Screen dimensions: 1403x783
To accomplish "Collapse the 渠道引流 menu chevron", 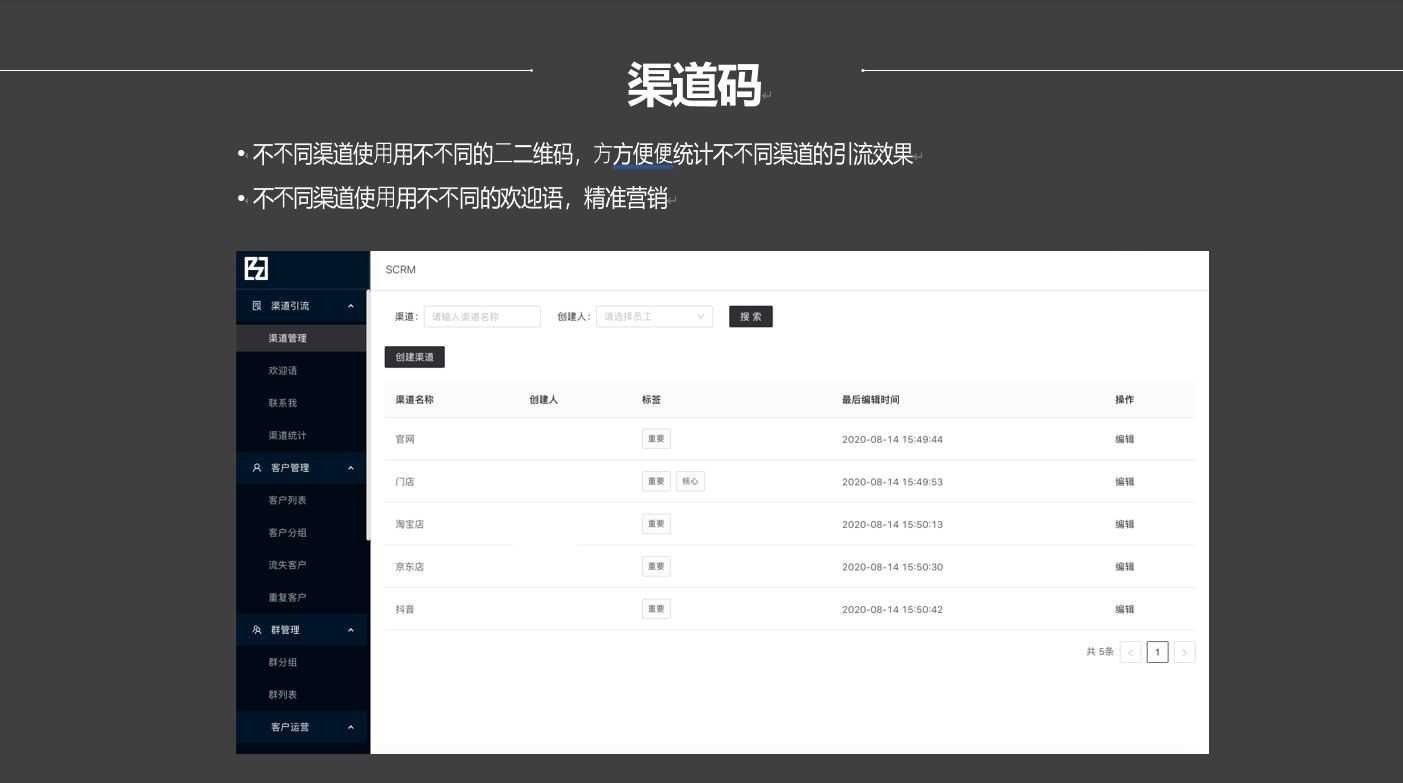I will point(350,306).
